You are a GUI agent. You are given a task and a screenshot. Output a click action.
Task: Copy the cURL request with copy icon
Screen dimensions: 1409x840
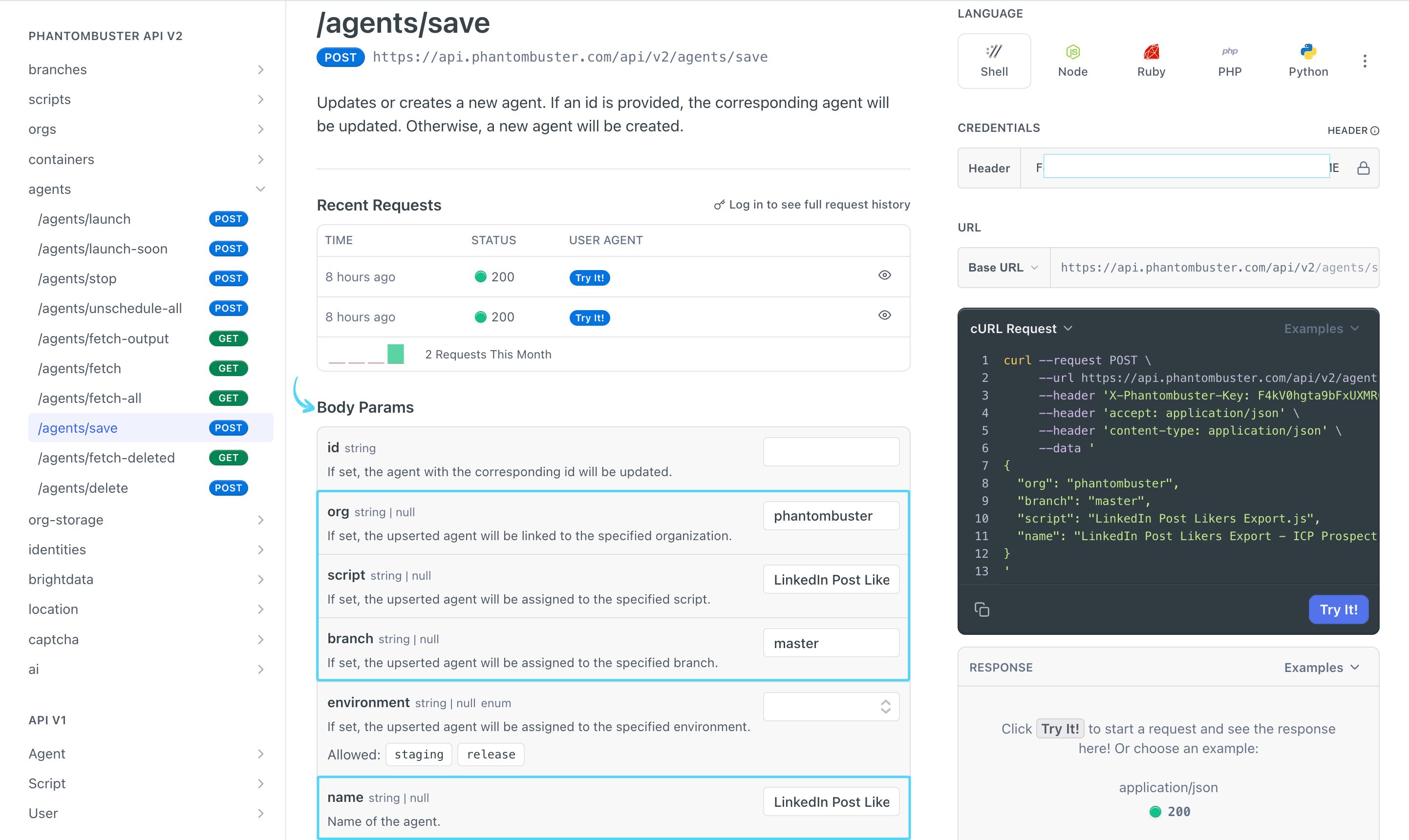[x=982, y=609]
